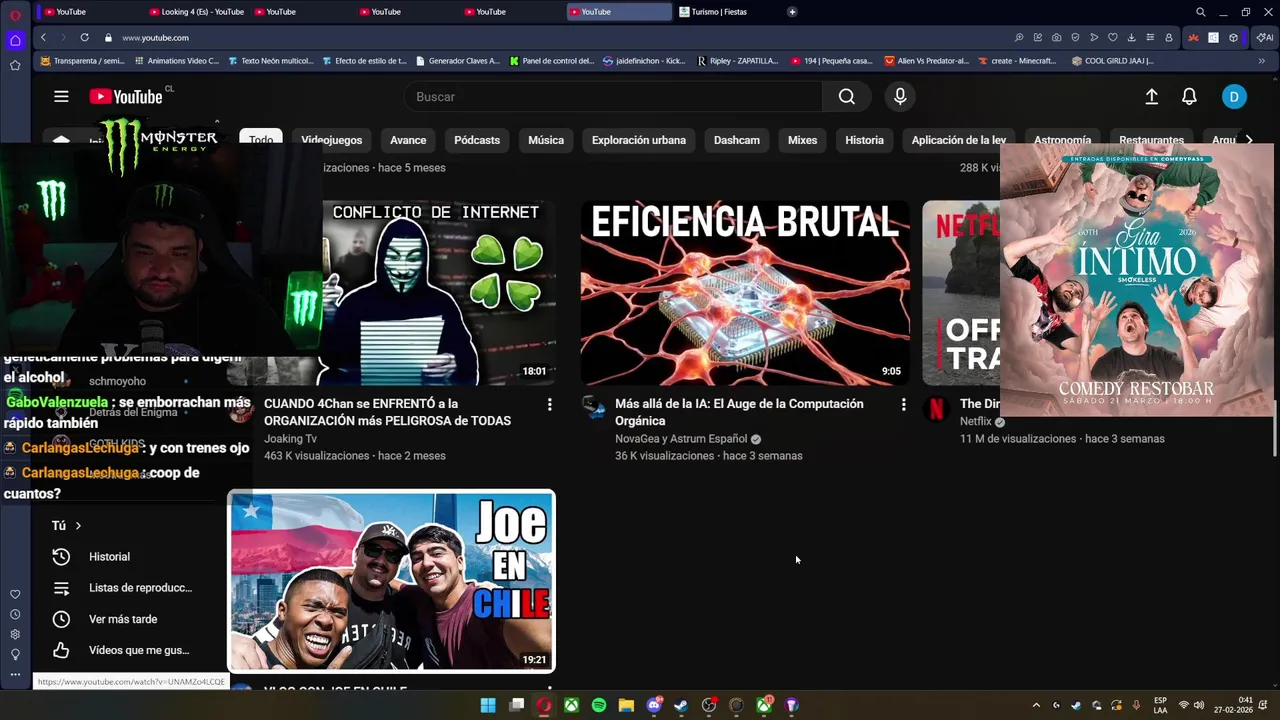The height and width of the screenshot is (720, 1280).
Task: Select the 'Avance' filter chip
Action: click(408, 140)
